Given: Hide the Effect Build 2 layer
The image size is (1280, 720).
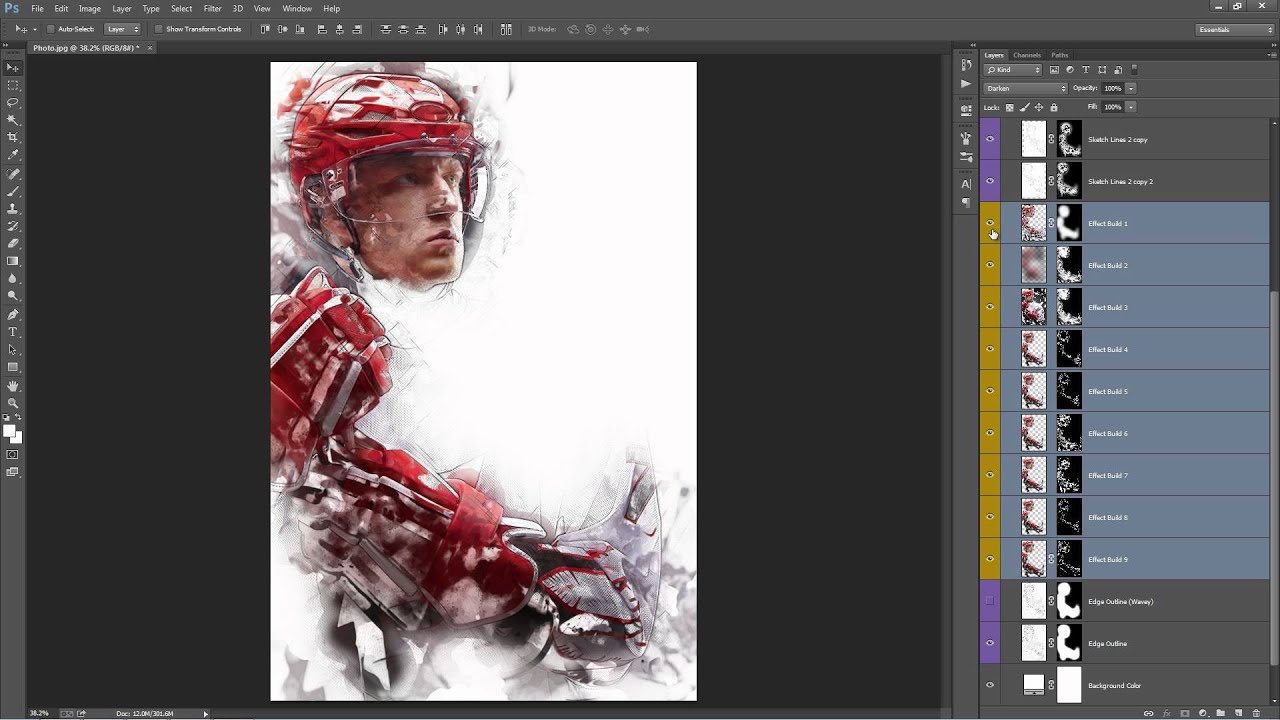Looking at the screenshot, I should (x=990, y=265).
